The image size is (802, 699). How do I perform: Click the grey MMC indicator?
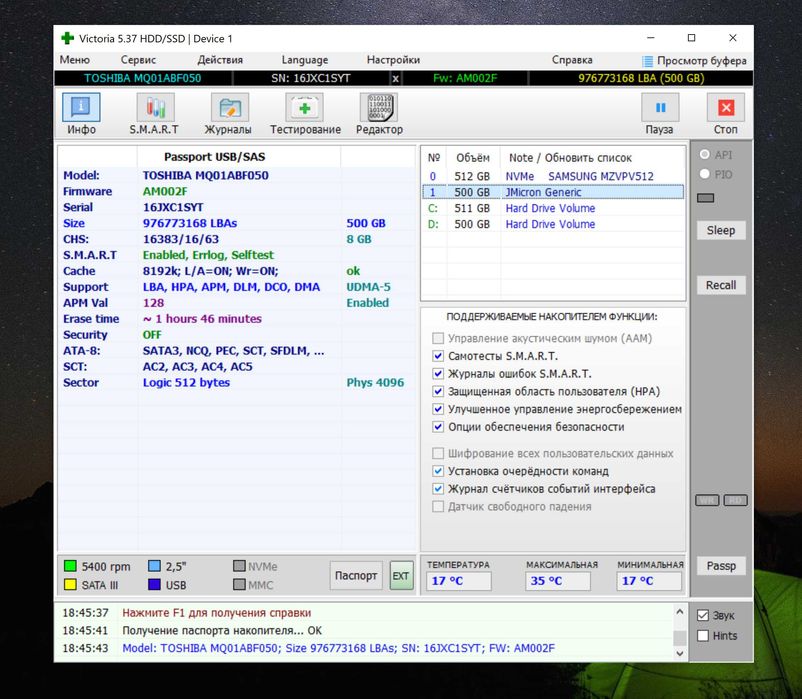239,584
